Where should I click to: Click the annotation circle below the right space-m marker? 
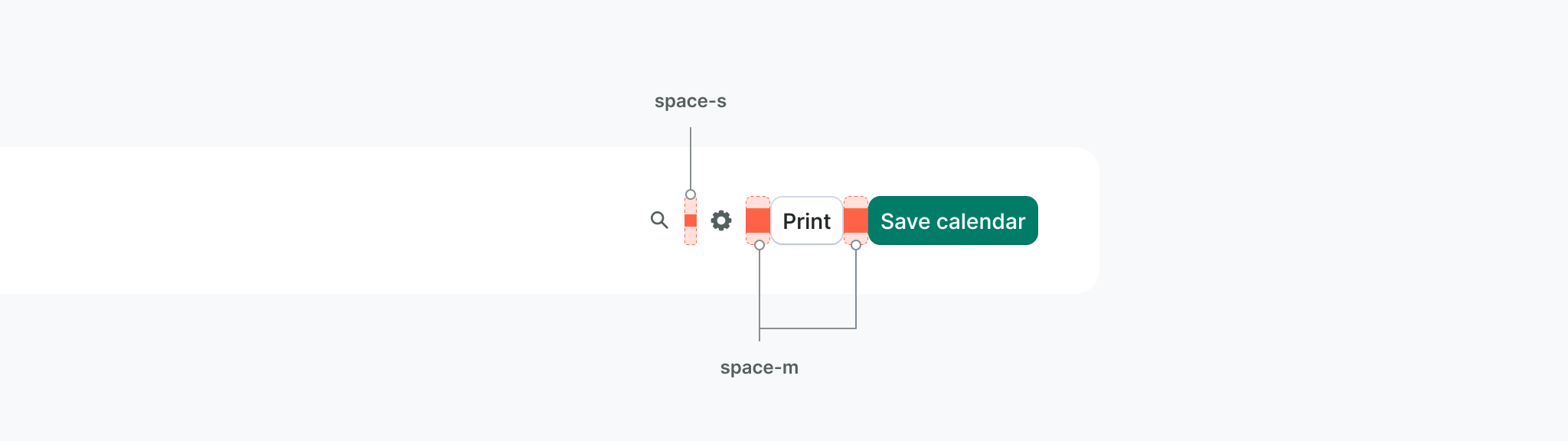pos(856,245)
